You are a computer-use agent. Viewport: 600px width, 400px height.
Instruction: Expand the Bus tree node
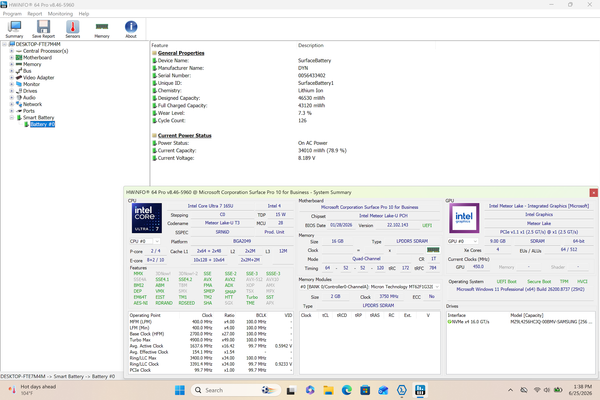[x=11, y=71]
